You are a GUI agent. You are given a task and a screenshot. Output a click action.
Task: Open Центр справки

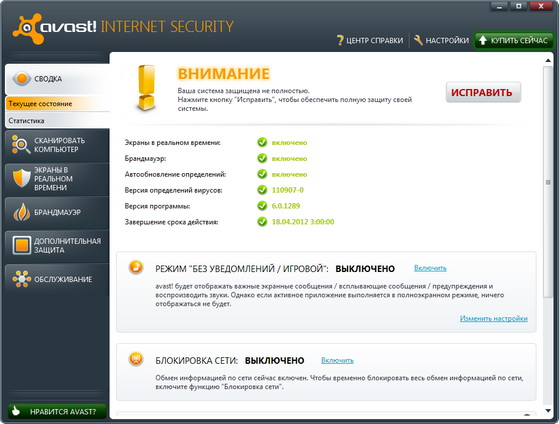point(370,41)
